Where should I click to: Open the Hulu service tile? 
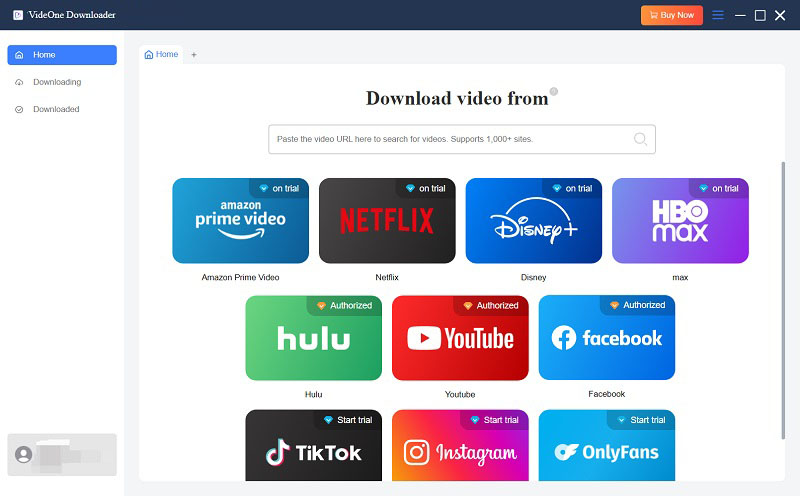tap(313, 339)
